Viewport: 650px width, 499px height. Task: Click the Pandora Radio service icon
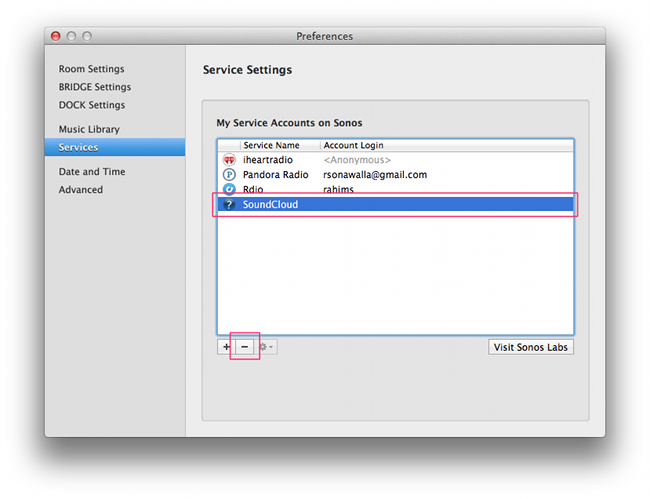click(229, 175)
